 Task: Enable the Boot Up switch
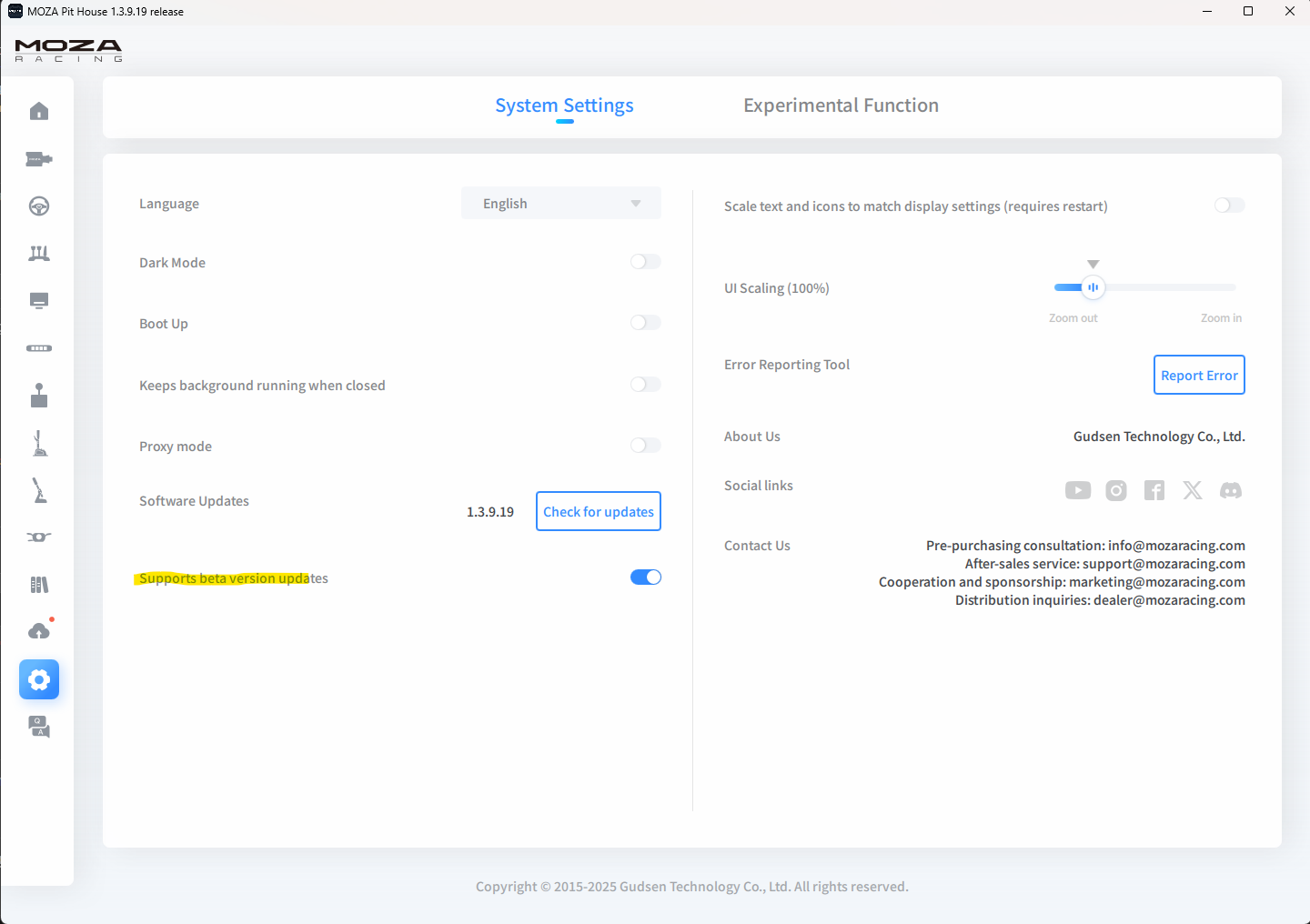[x=646, y=323]
